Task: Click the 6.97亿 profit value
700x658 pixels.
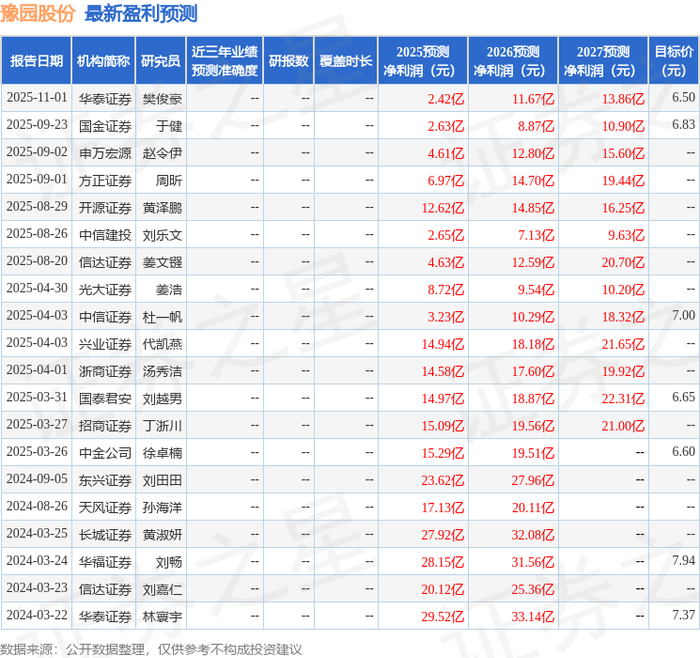Action: pyautogui.click(x=446, y=180)
